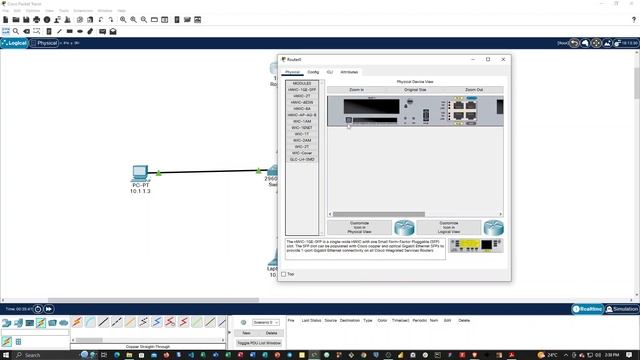Open the CLI tab in Router0

[330, 72]
